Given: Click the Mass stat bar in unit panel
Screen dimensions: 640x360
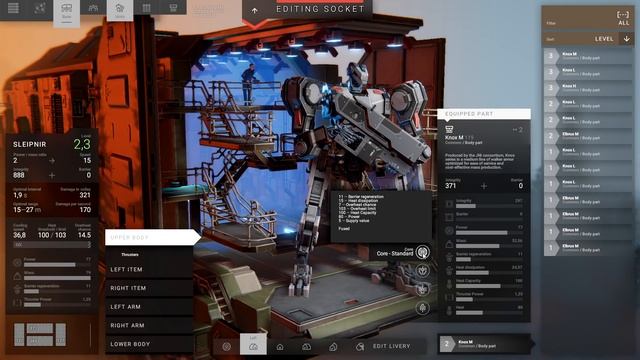Looking at the screenshot, I should pos(57,278).
